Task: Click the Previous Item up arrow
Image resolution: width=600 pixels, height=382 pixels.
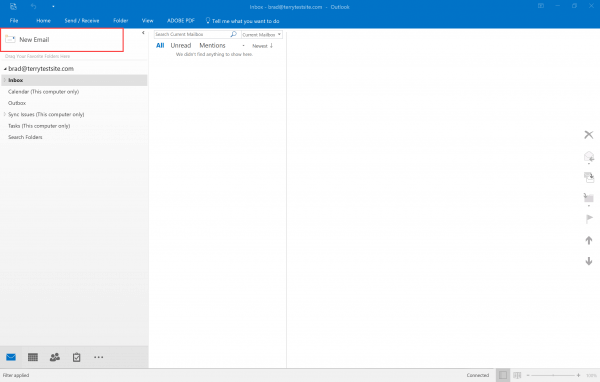Action: pos(589,240)
